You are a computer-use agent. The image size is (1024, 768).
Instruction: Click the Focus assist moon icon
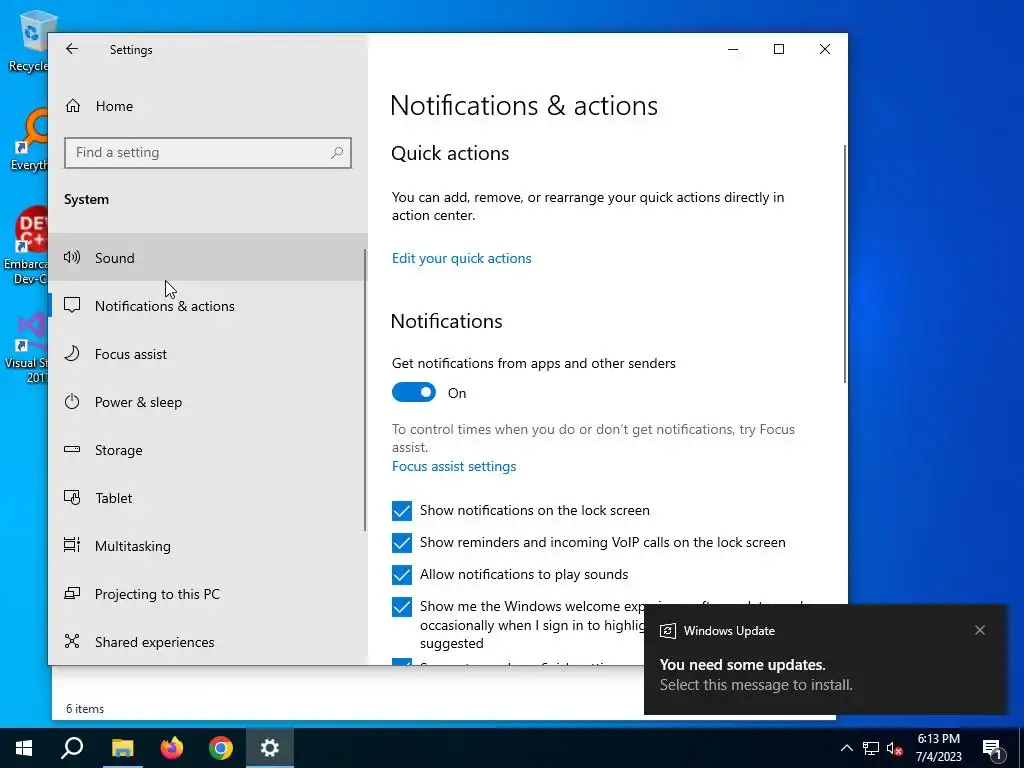[x=72, y=353]
